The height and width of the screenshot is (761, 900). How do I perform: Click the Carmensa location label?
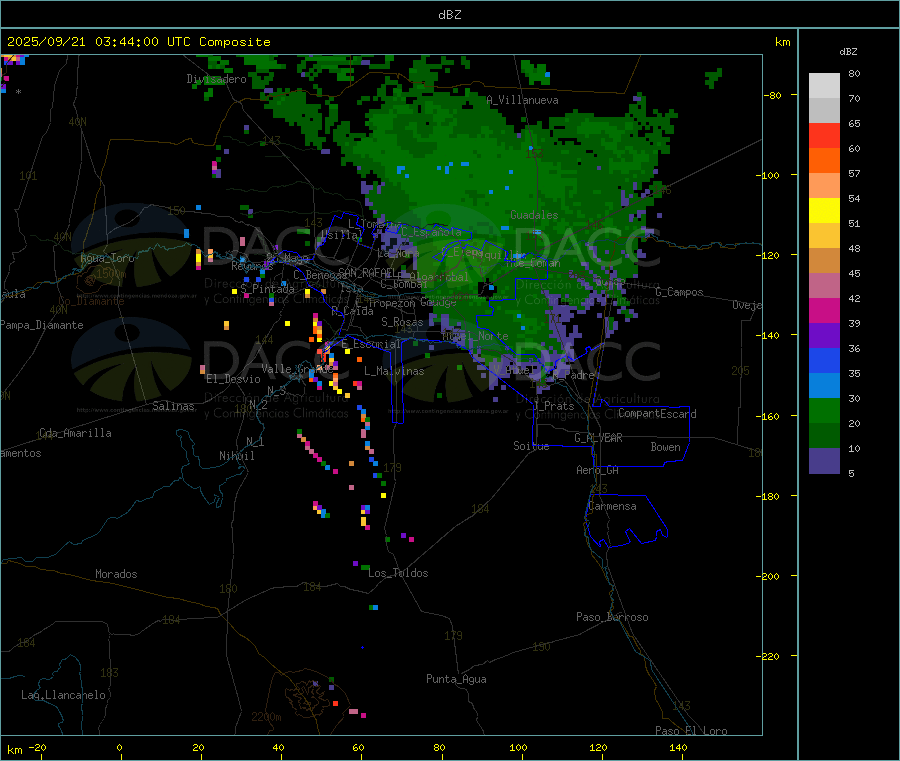pyautogui.click(x=612, y=506)
